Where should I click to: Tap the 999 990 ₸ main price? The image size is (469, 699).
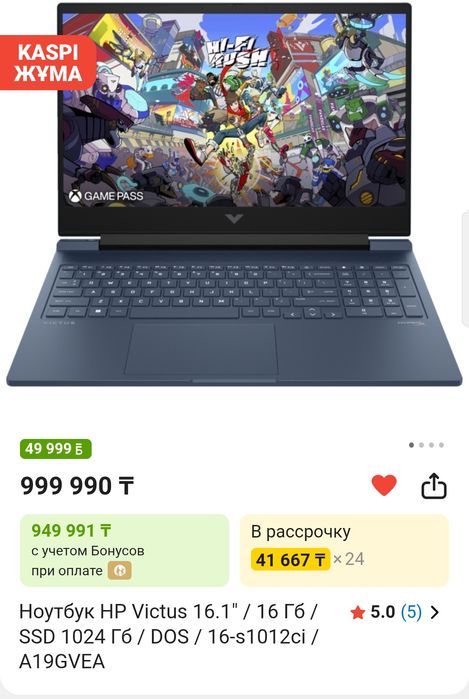pyautogui.click(x=77, y=486)
